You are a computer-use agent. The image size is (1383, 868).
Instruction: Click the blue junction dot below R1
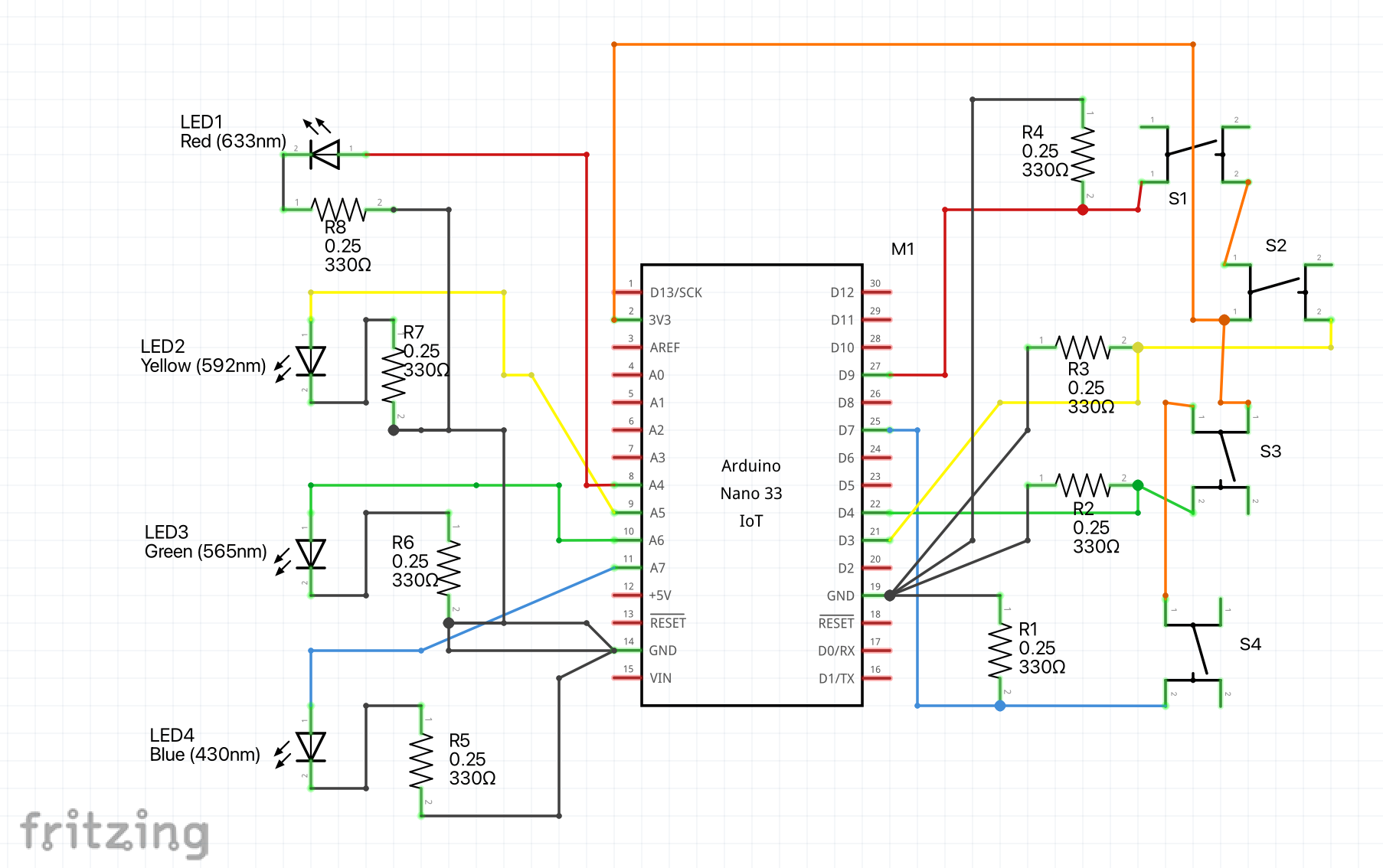tap(1000, 706)
